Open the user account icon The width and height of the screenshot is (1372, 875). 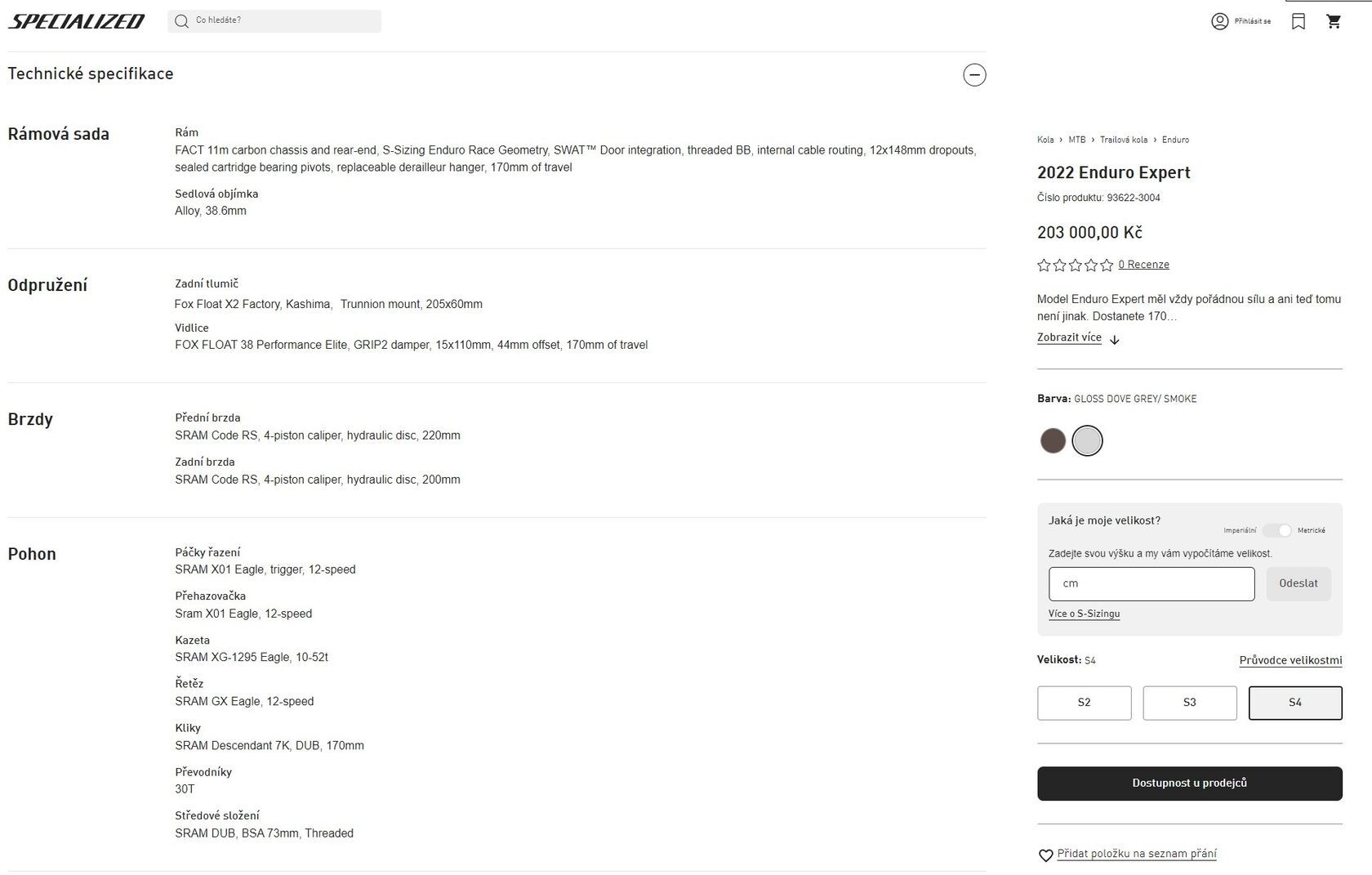point(1219,21)
